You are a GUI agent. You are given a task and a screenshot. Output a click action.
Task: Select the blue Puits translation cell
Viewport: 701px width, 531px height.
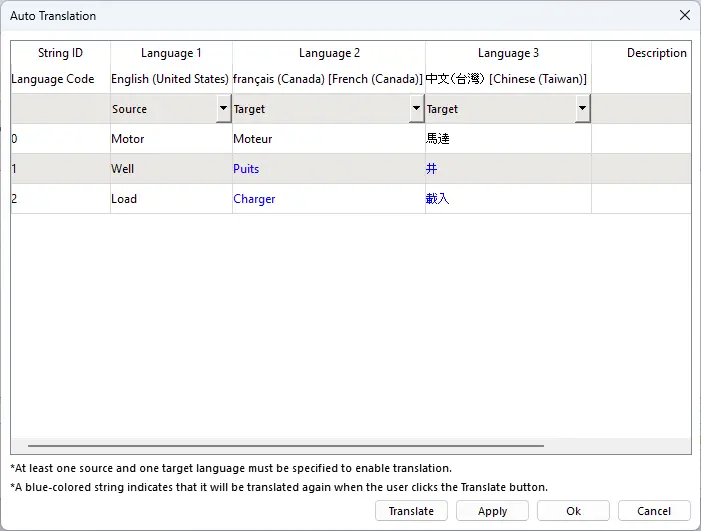pos(329,169)
